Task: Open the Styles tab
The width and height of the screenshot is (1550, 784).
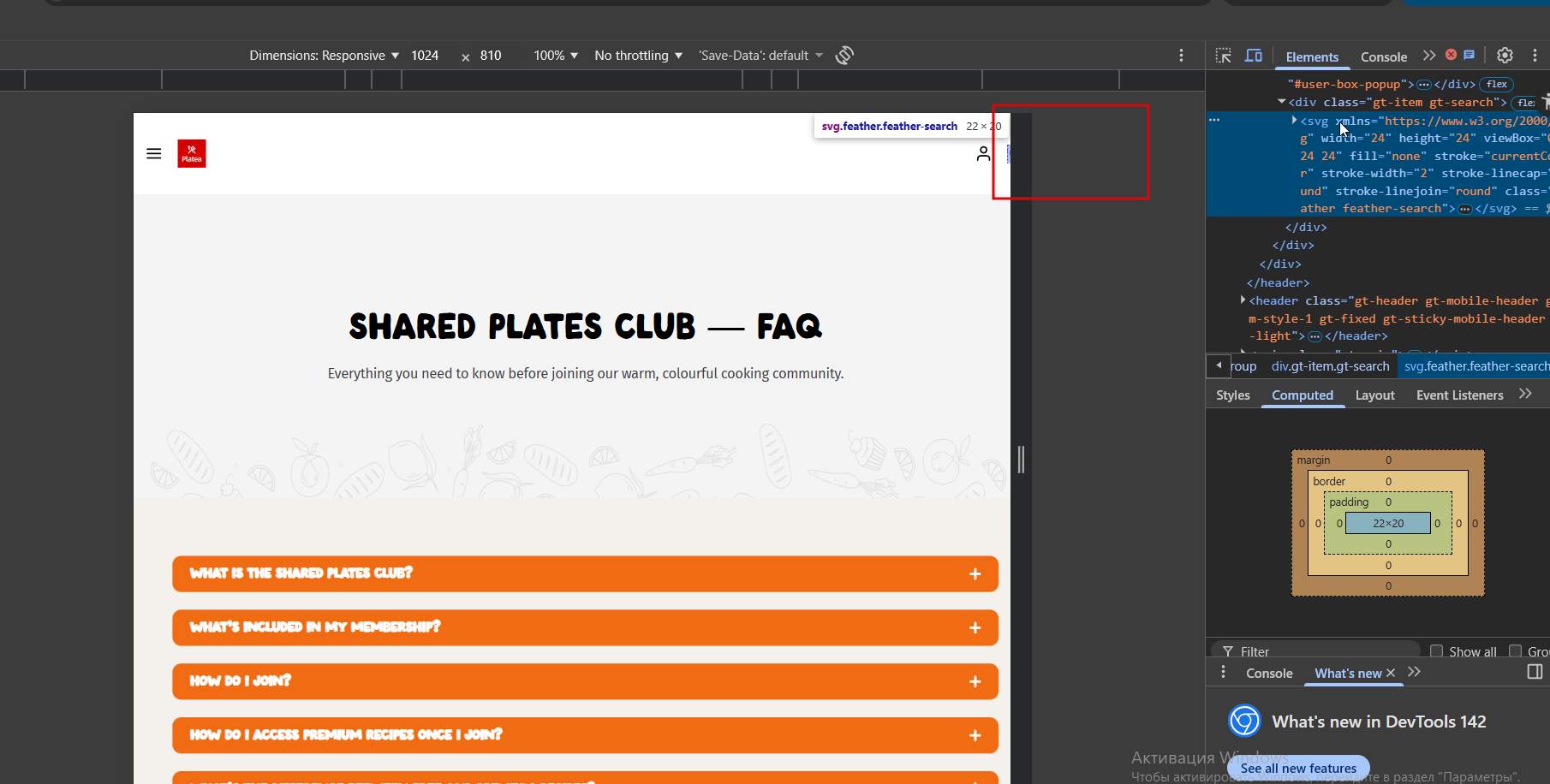Action: click(x=1233, y=395)
